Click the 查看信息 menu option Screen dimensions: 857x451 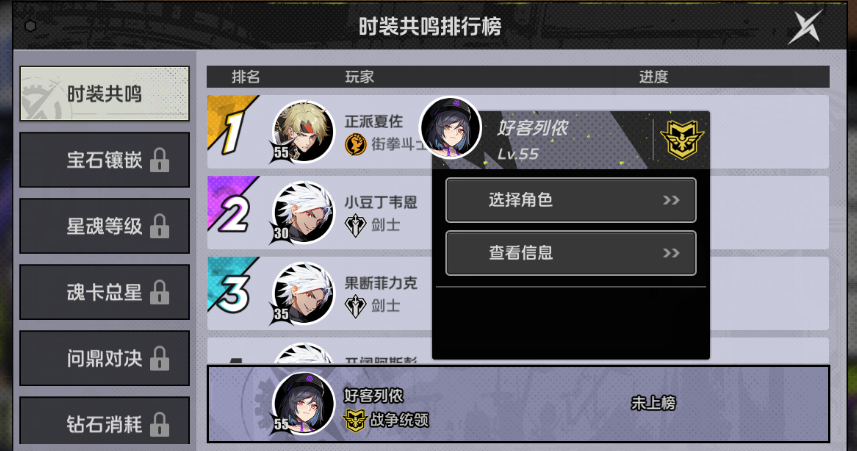pos(571,253)
